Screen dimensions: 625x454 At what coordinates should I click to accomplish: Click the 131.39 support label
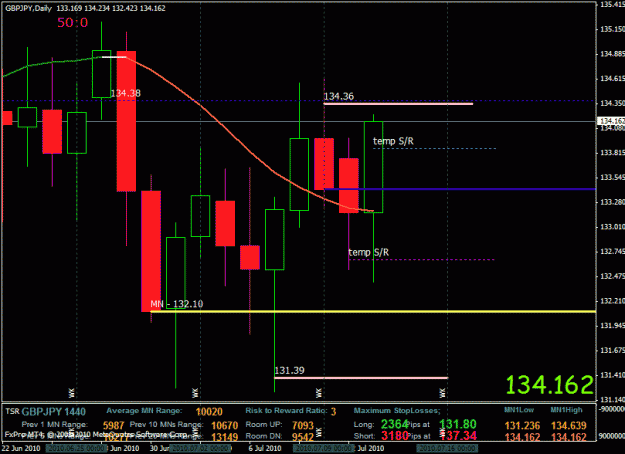point(289,371)
